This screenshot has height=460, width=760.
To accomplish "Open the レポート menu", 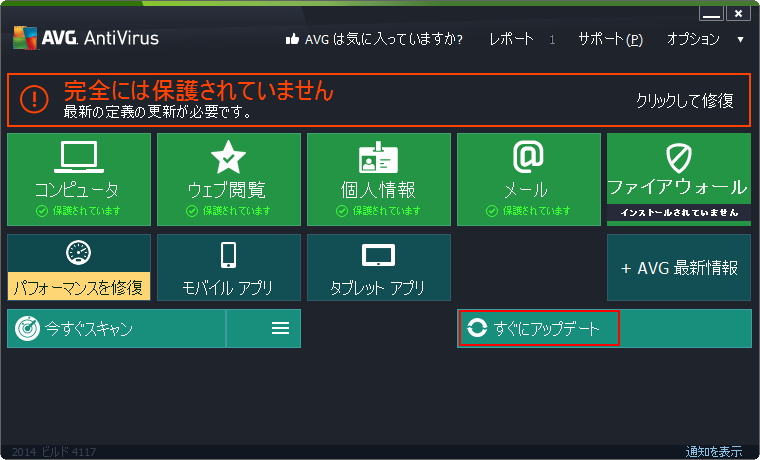I will 511,39.
